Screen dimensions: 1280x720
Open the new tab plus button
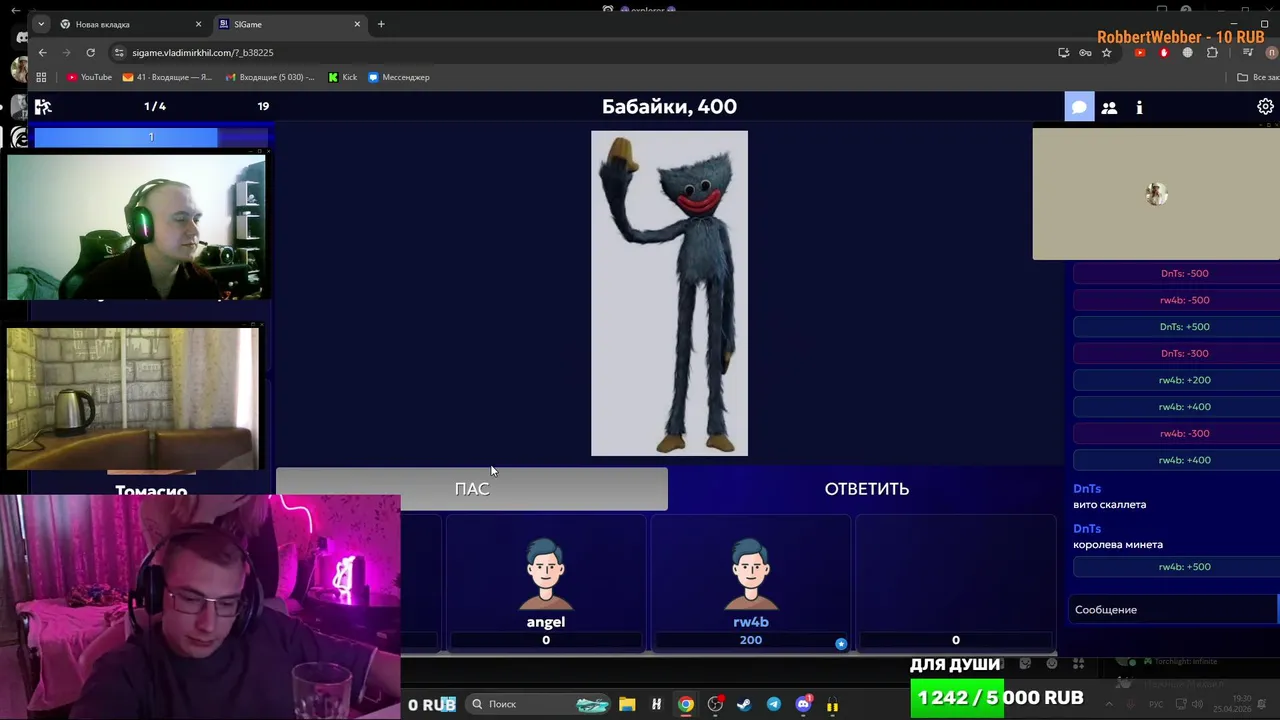381,24
